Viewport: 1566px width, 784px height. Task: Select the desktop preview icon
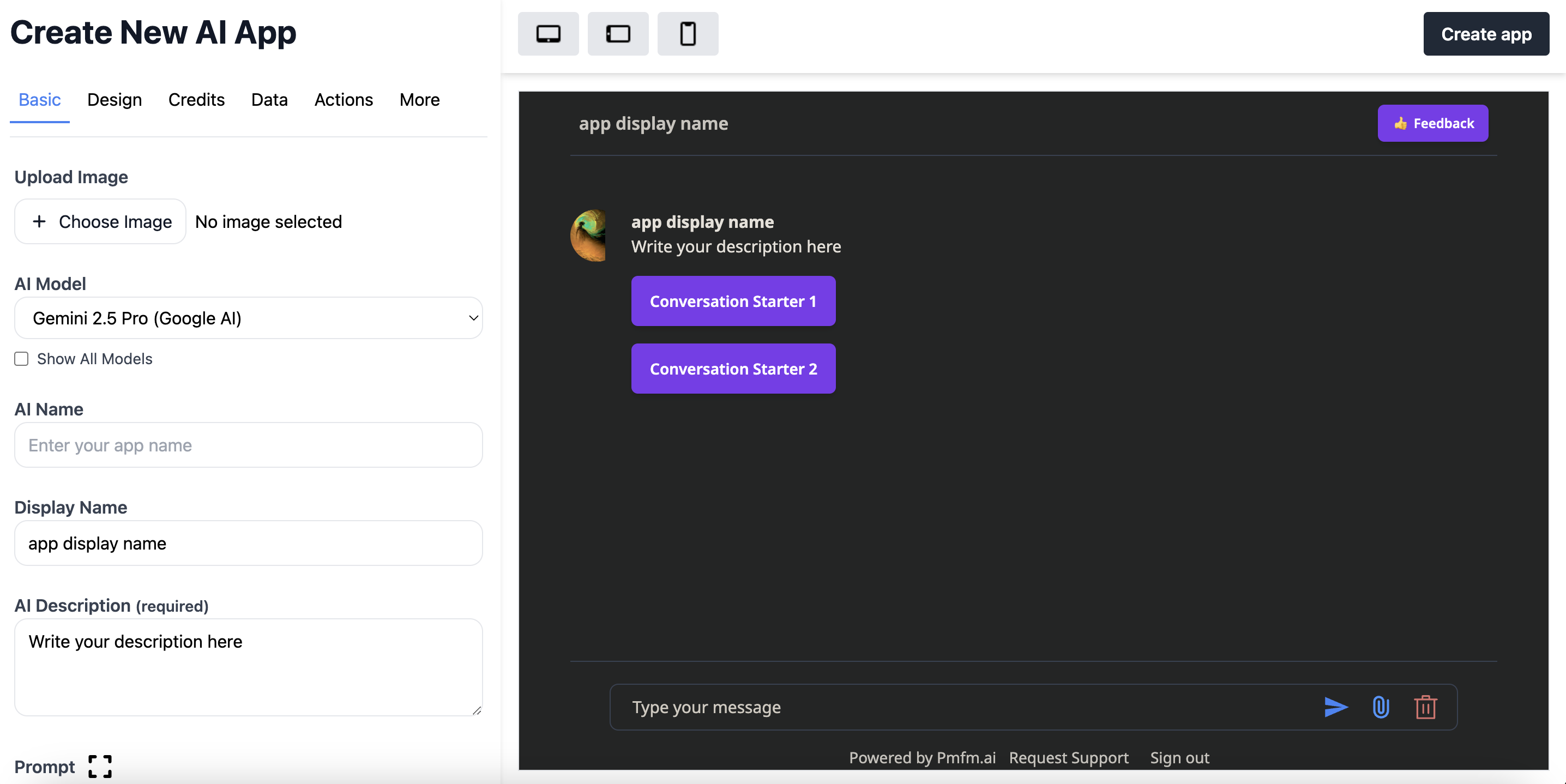click(548, 33)
